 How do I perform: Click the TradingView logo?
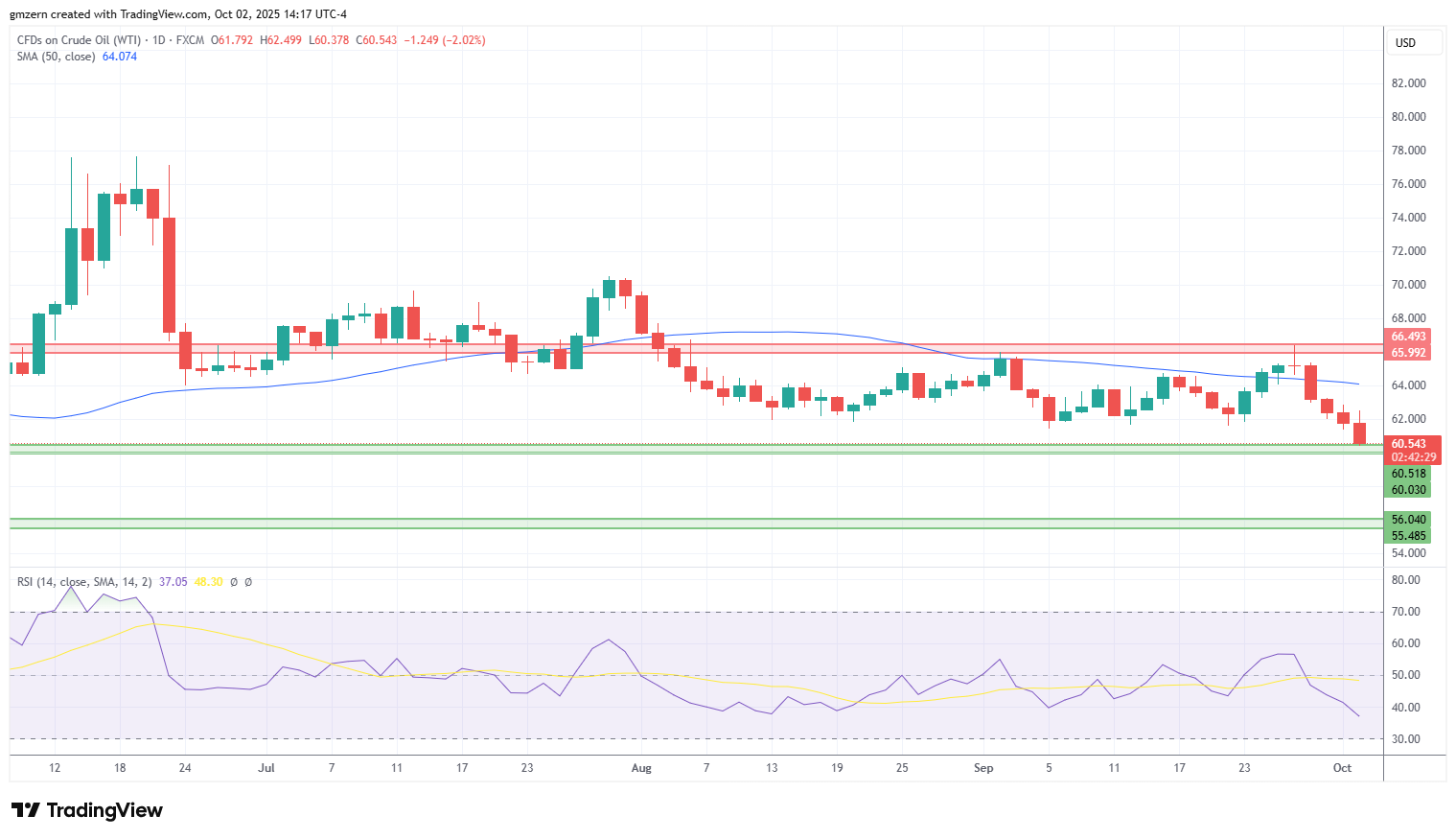(87, 810)
